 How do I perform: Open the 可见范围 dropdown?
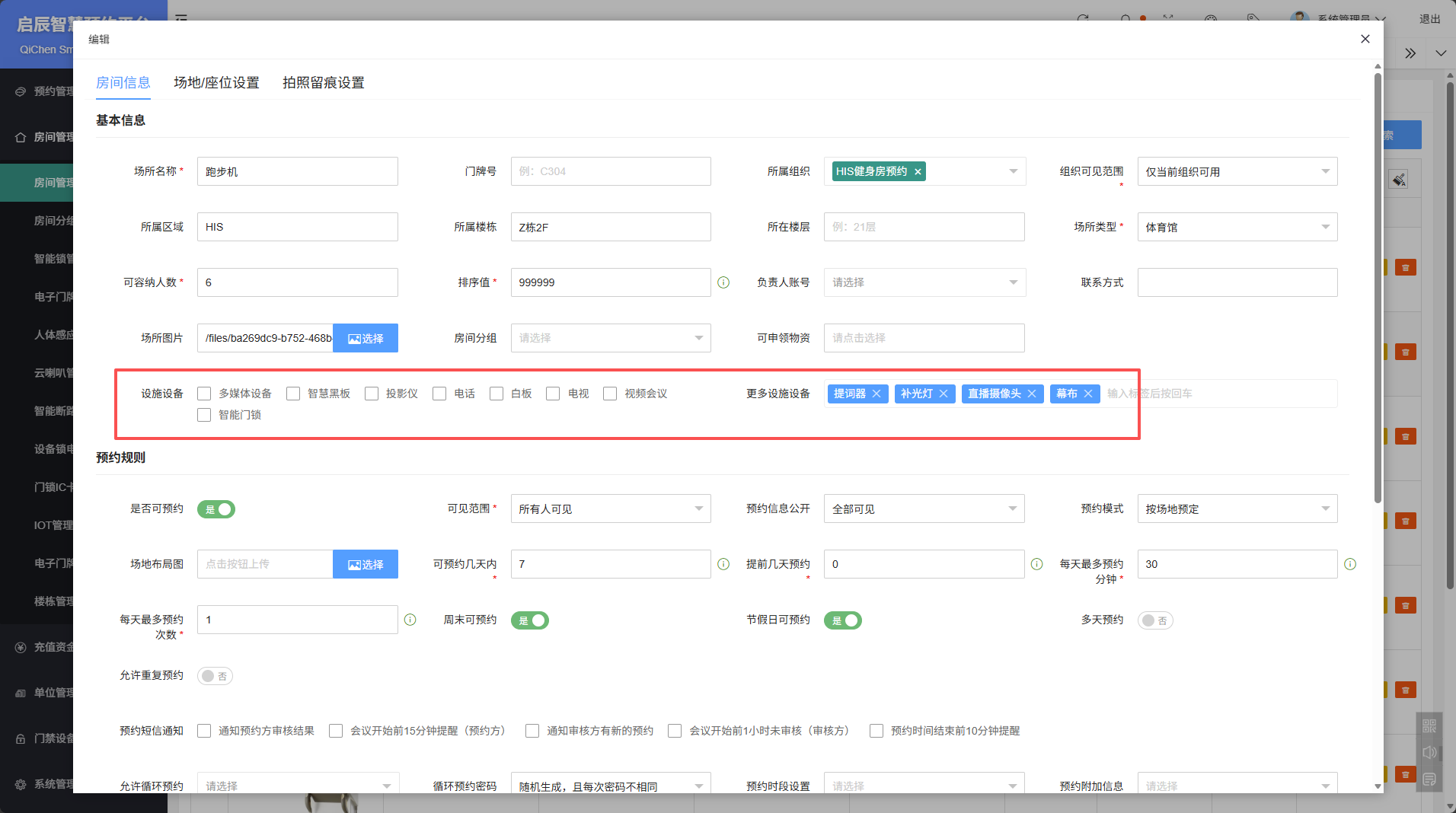point(611,509)
